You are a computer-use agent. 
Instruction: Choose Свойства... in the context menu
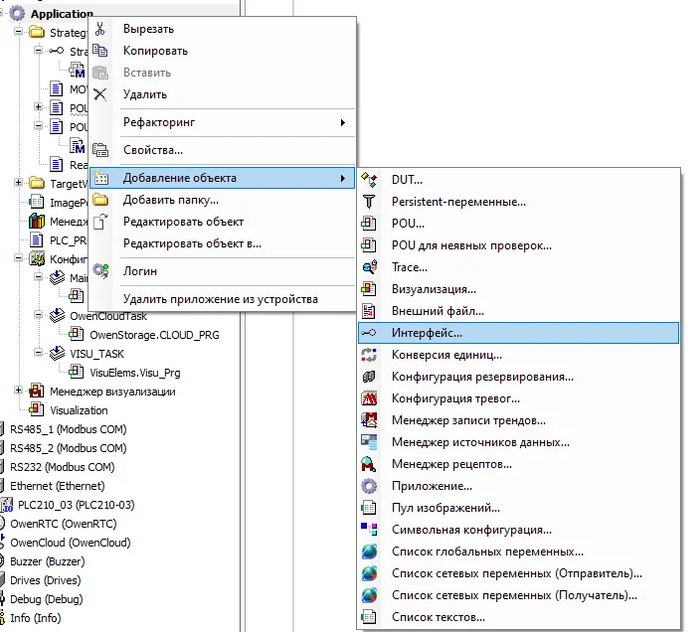(x=153, y=150)
